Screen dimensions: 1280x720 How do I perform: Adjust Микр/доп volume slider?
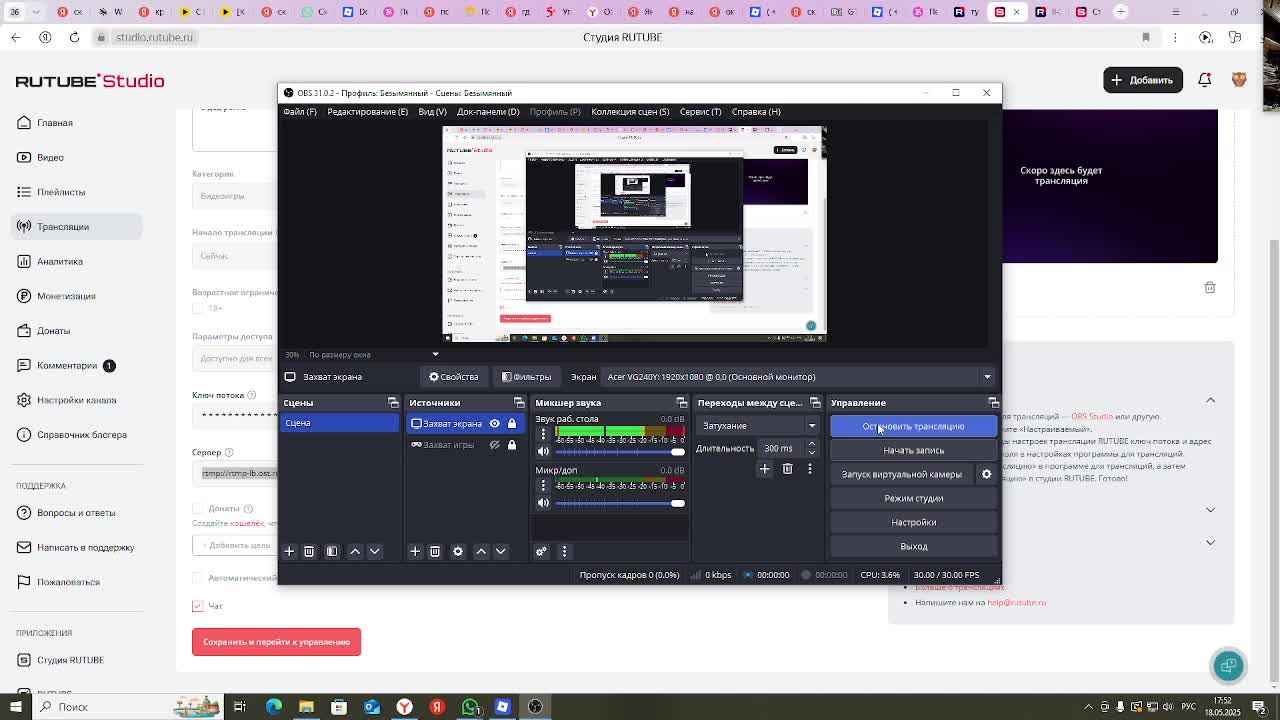pos(620,503)
